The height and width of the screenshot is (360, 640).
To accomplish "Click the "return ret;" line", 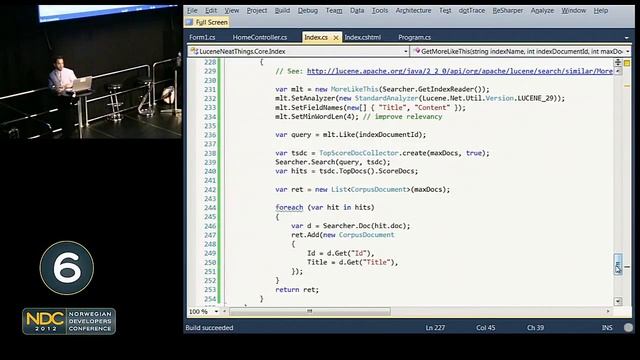I will tap(297, 289).
